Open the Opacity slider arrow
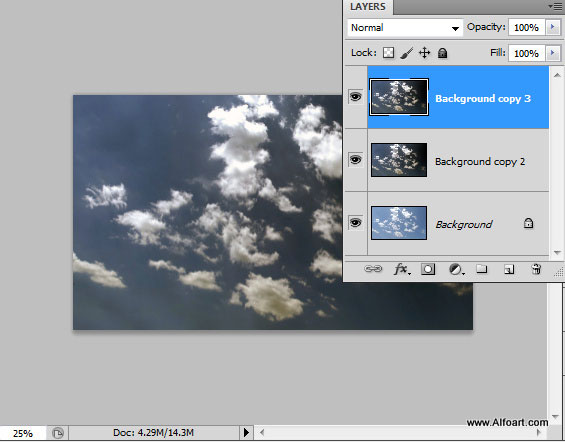The width and height of the screenshot is (565, 442). (x=553, y=27)
